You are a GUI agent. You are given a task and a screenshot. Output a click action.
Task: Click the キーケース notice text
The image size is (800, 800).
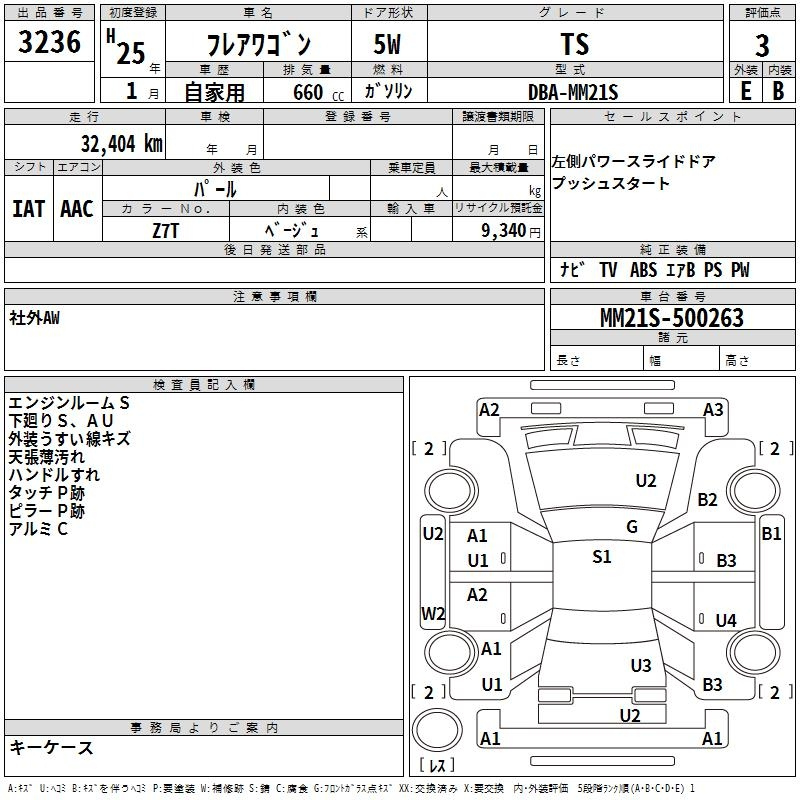(x=52, y=747)
